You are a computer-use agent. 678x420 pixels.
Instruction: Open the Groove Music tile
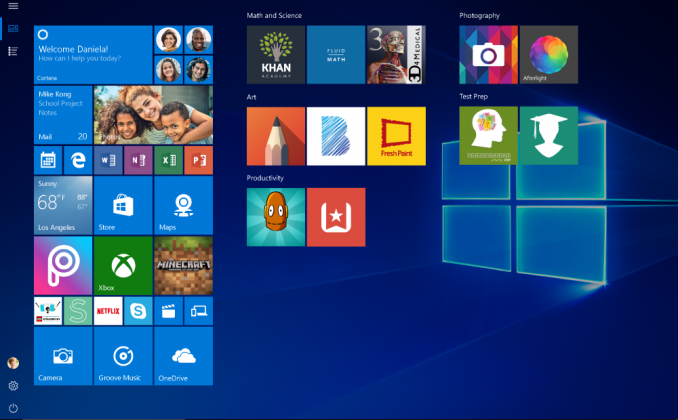point(123,356)
